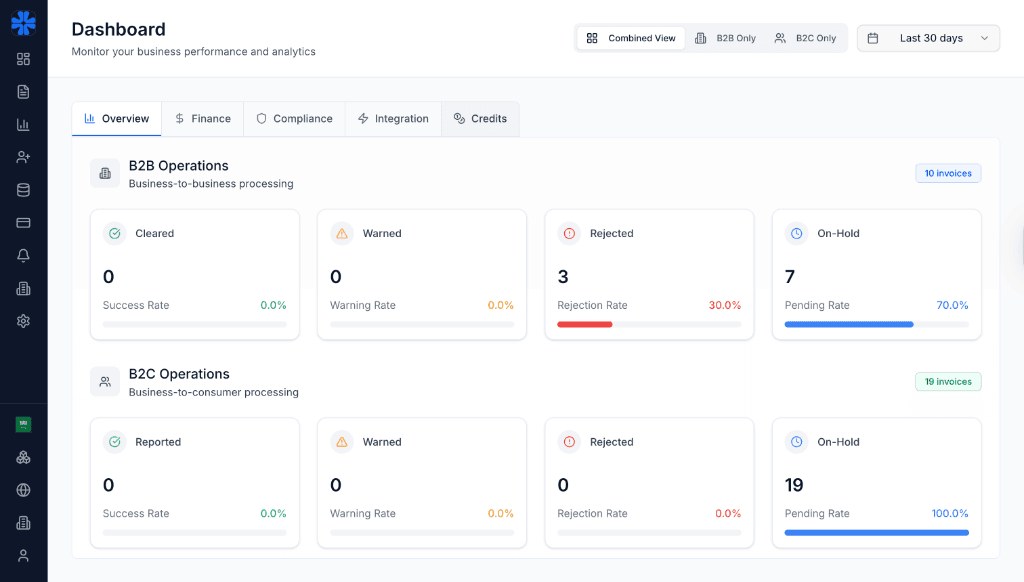Switch to B2B Only view
Viewport: 1024px width, 582px height.
(726, 37)
